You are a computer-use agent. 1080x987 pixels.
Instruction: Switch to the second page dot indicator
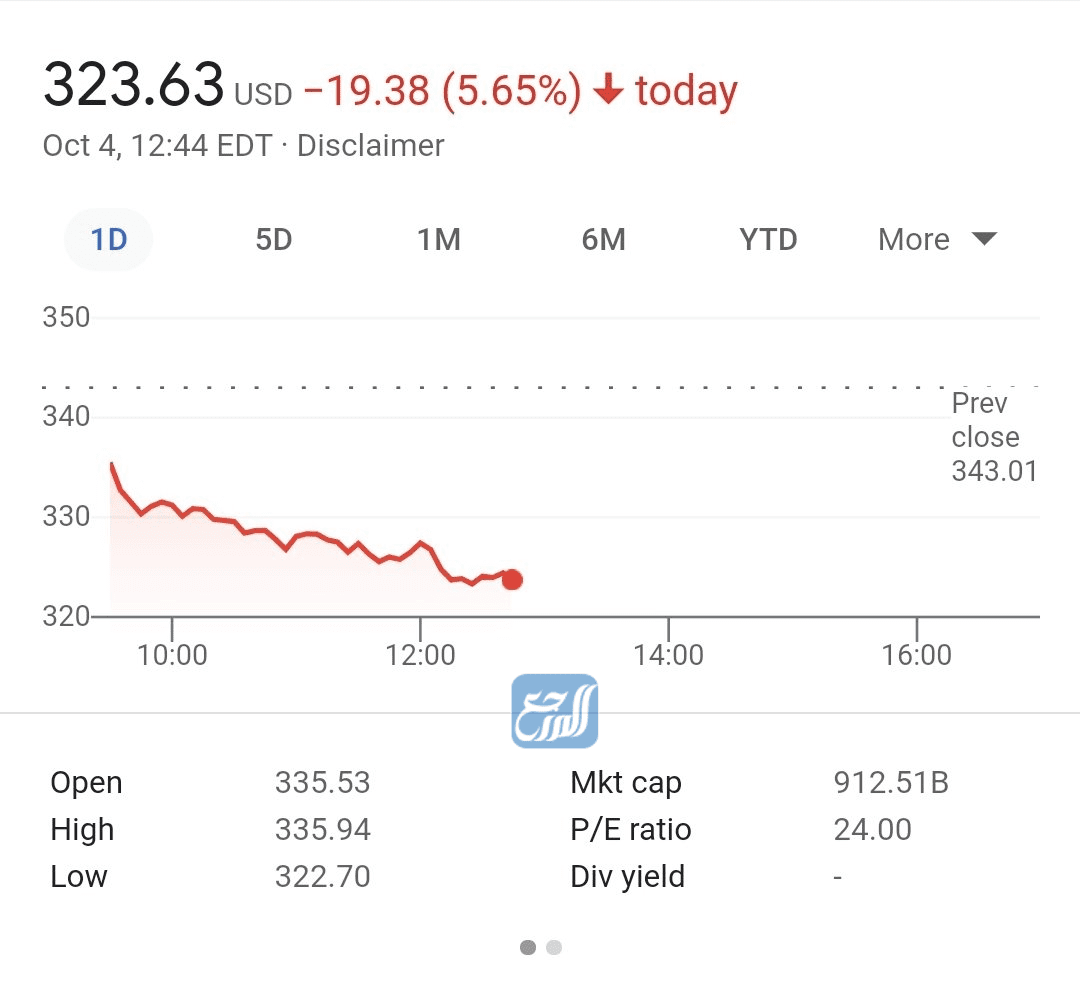pos(554,947)
